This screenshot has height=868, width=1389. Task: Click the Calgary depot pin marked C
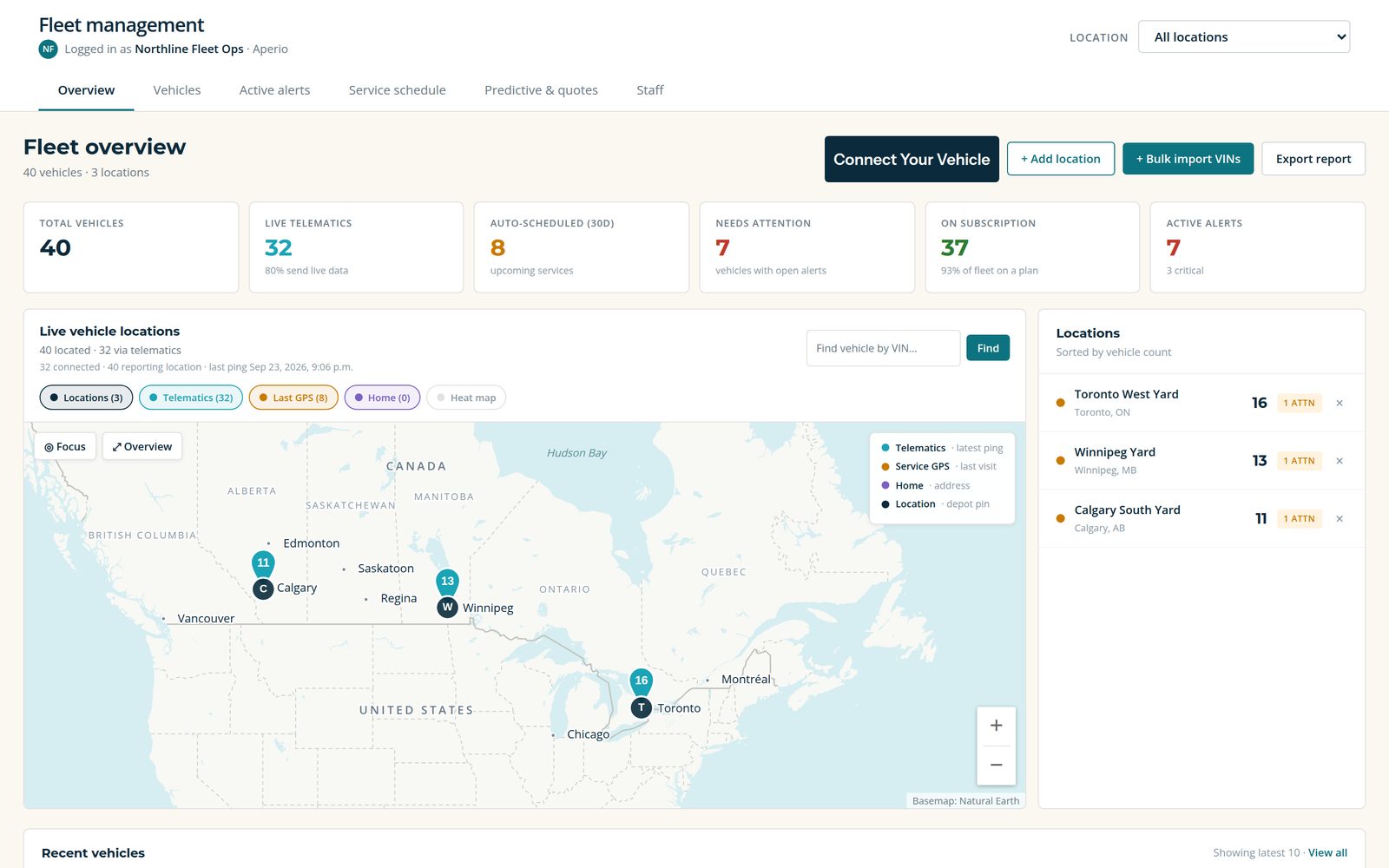(x=263, y=589)
